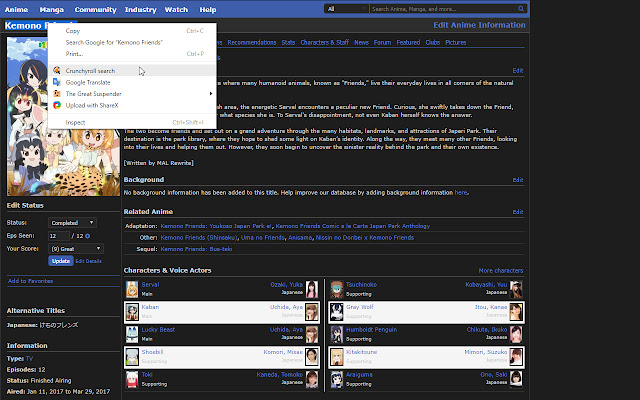640x400 pixels.
Task: Open Serval character thumbnail
Action: [132, 289]
